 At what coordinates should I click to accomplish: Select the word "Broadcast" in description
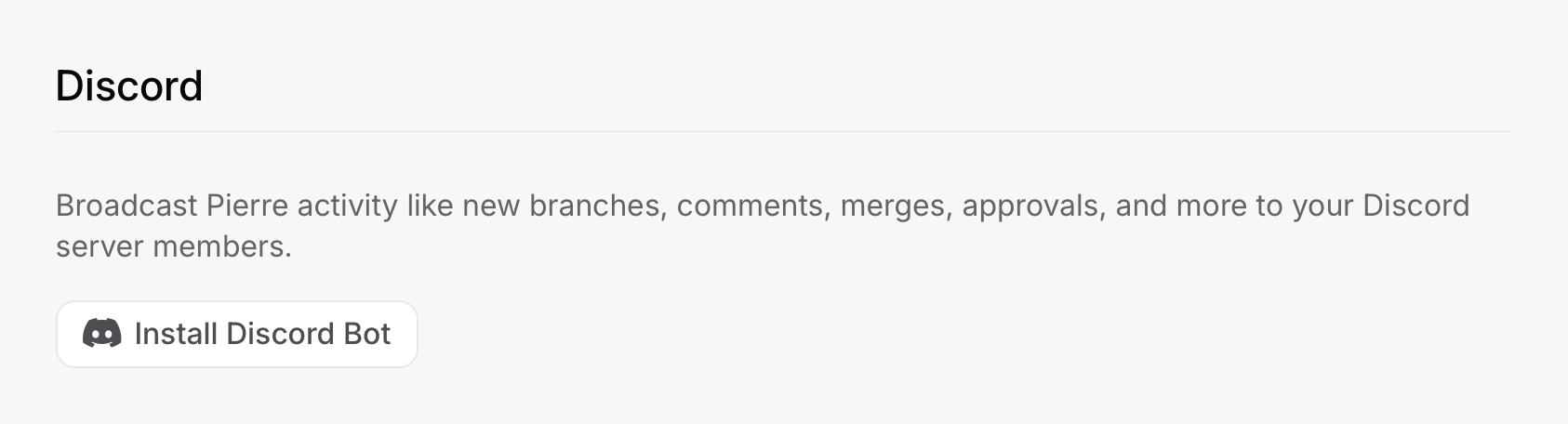pyautogui.click(x=126, y=205)
